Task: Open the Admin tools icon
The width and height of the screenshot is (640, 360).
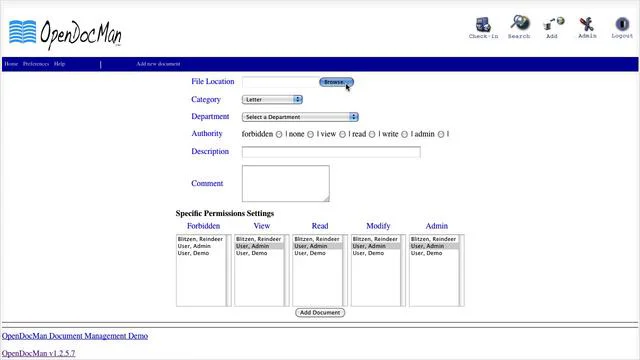Action: click(x=587, y=27)
